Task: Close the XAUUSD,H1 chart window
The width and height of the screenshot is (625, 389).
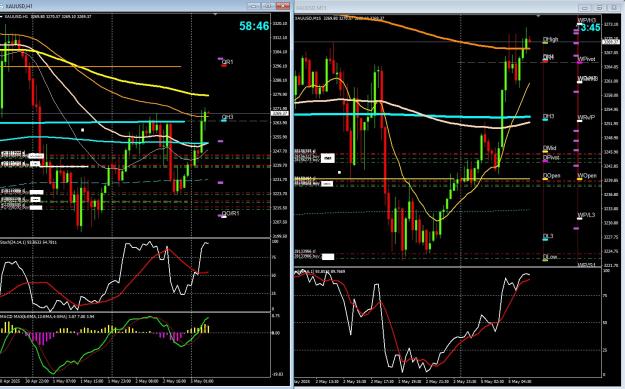Action: click(283, 6)
